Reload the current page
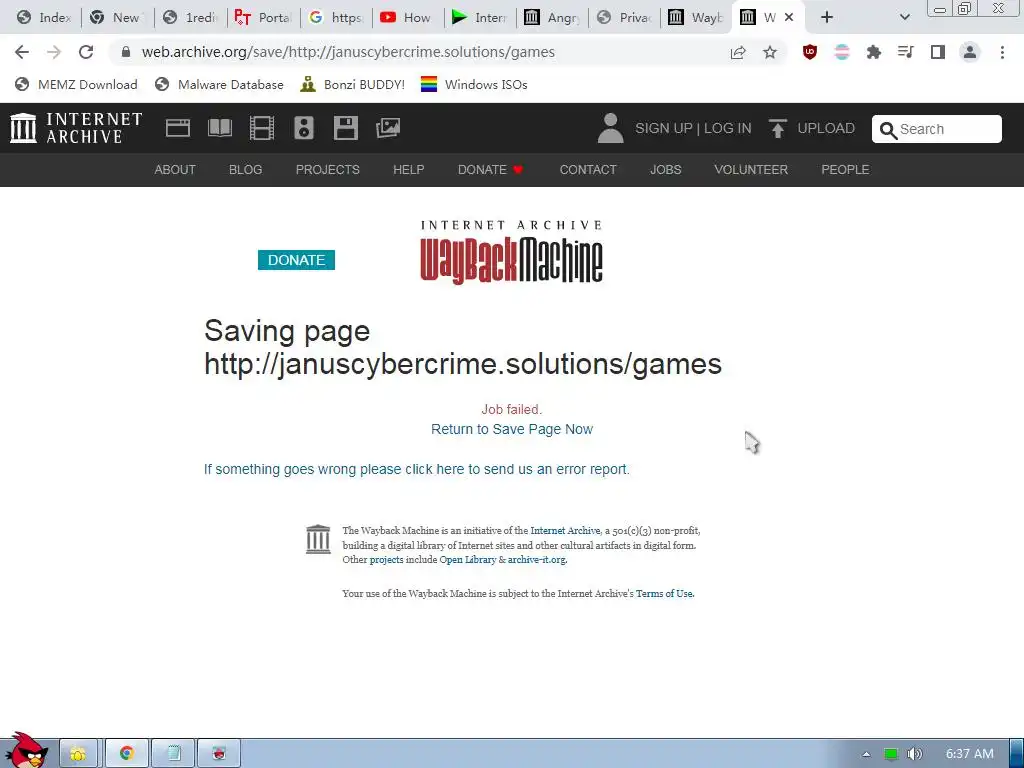 pyautogui.click(x=86, y=52)
